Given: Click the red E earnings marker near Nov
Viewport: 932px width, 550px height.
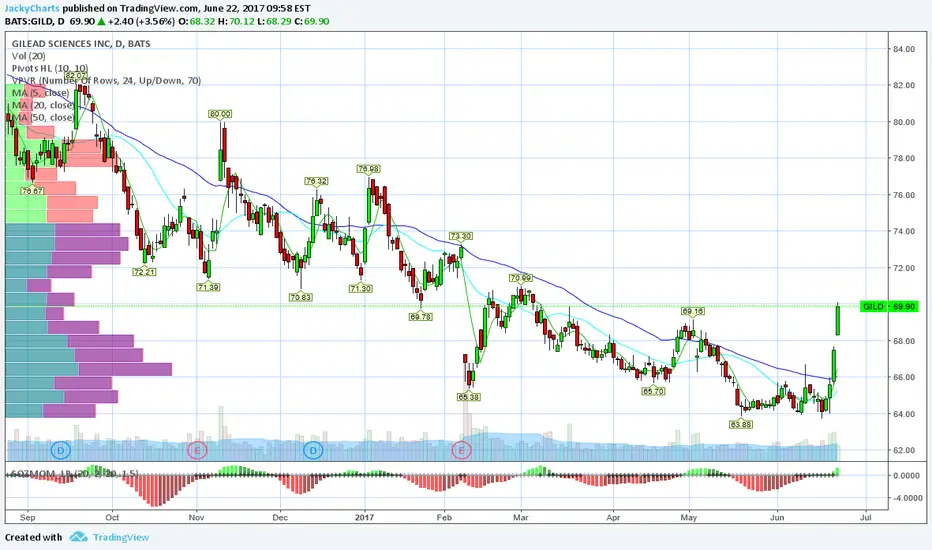Looking at the screenshot, I should point(197,450).
